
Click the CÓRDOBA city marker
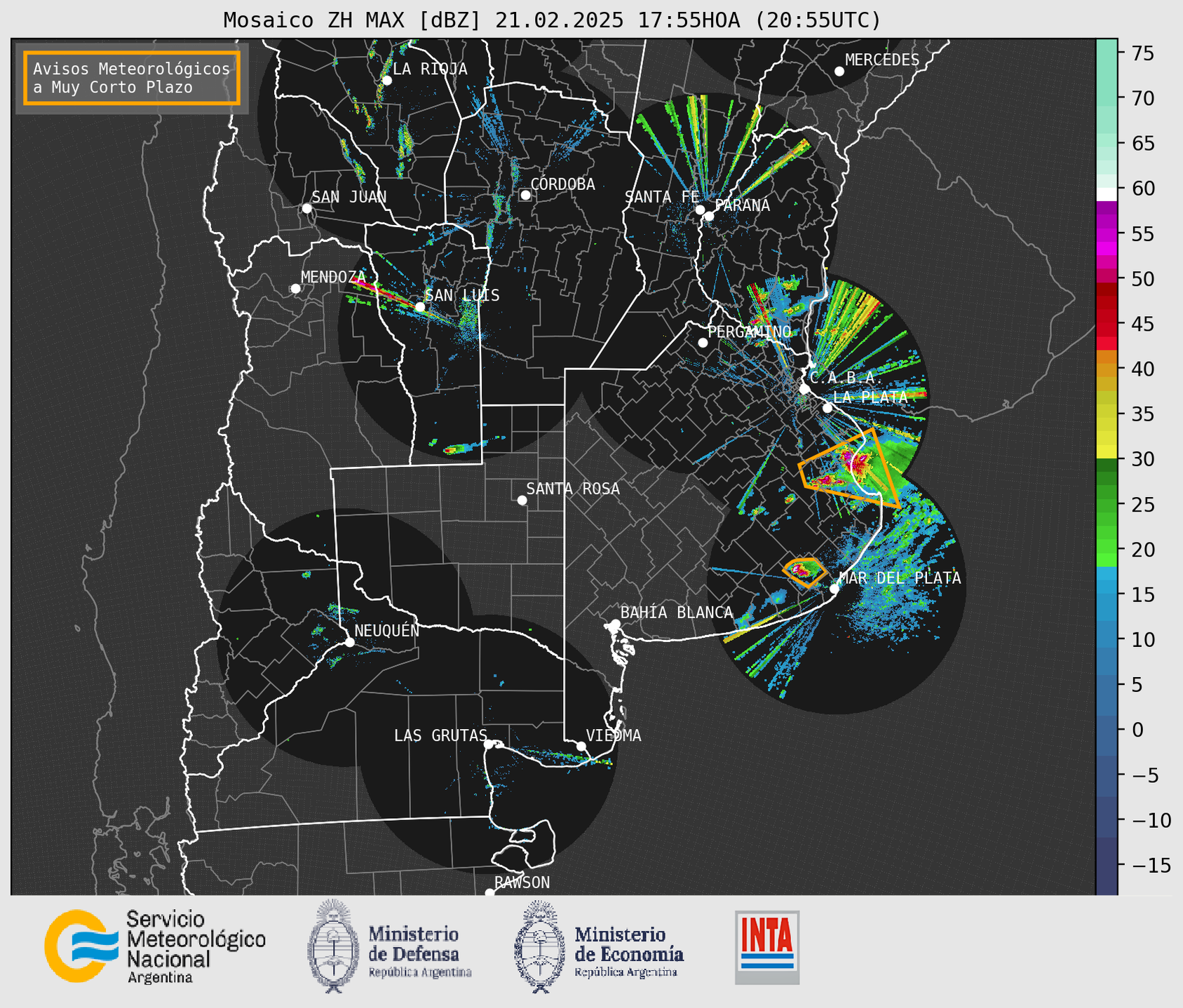(525, 195)
